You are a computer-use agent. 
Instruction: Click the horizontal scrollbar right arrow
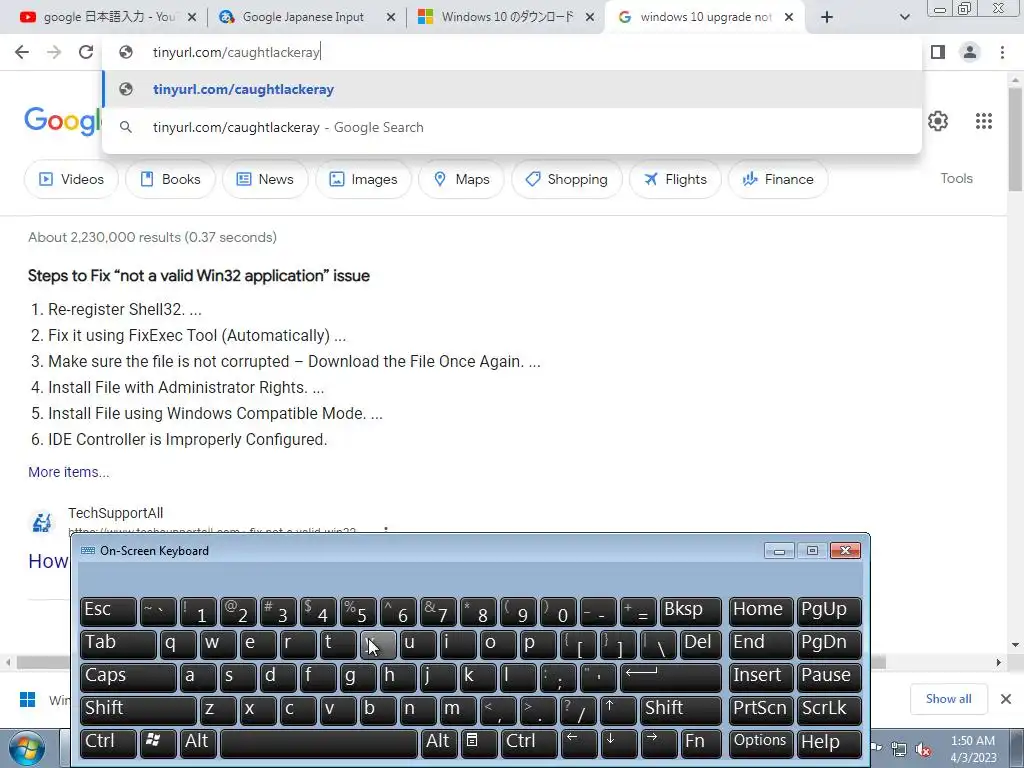[998, 662]
